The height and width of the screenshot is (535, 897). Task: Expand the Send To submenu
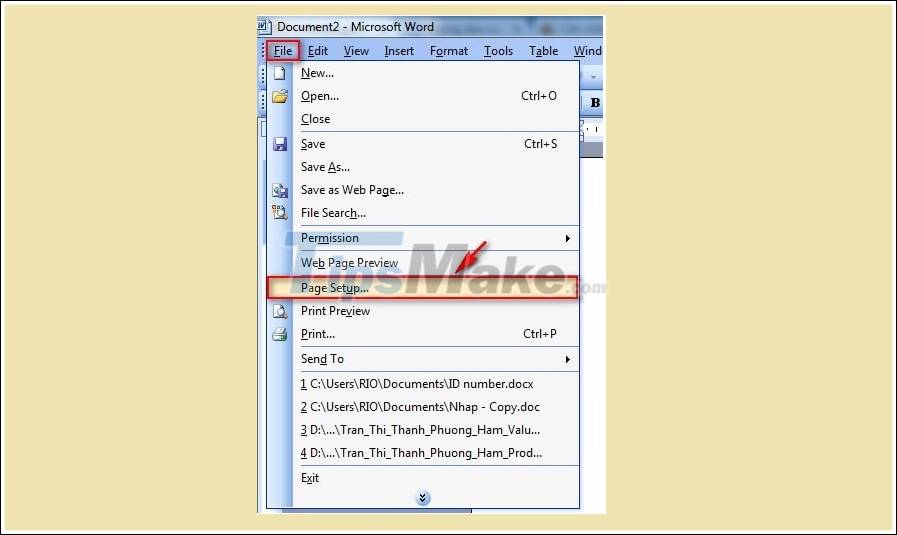pyautogui.click(x=423, y=359)
